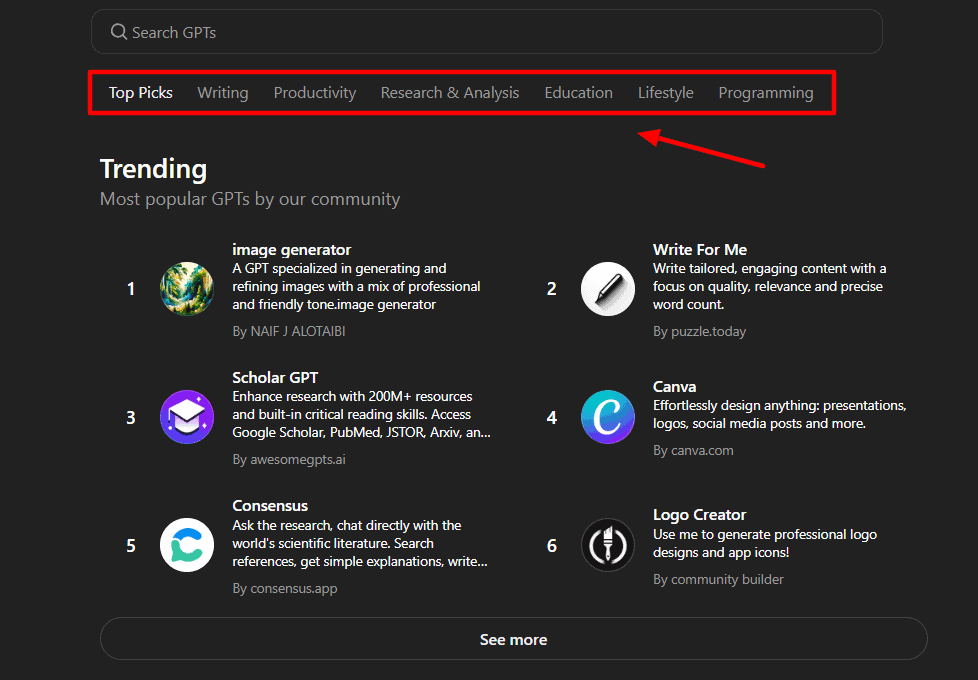The width and height of the screenshot is (978, 680).
Task: Switch to the Lifestyle tab
Action: [666, 93]
